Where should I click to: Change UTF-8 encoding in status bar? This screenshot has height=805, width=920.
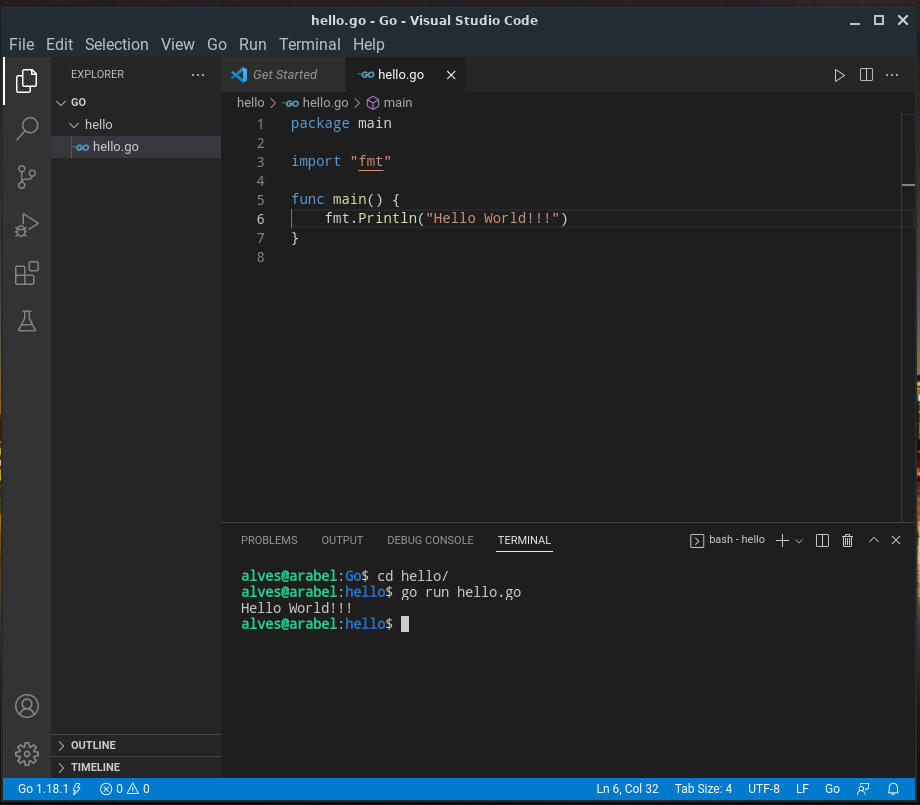click(764, 789)
